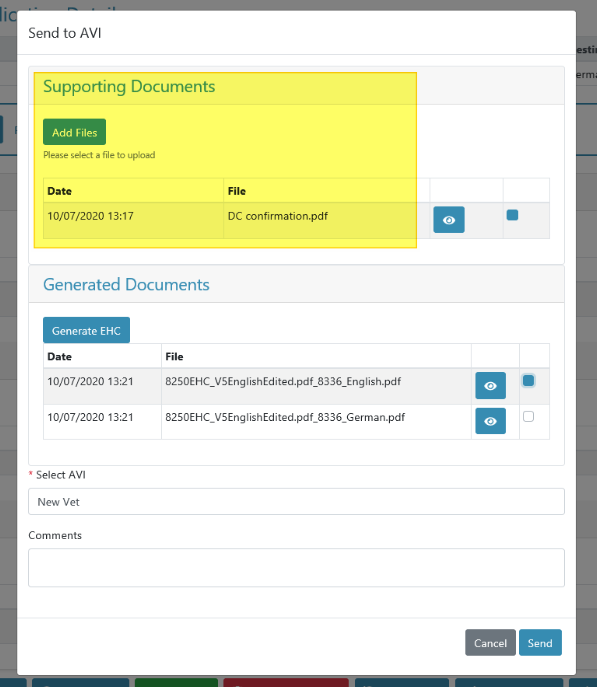597x687 pixels.
Task: Uncheck the English EHC document checkbox
Action: [x=528, y=380]
